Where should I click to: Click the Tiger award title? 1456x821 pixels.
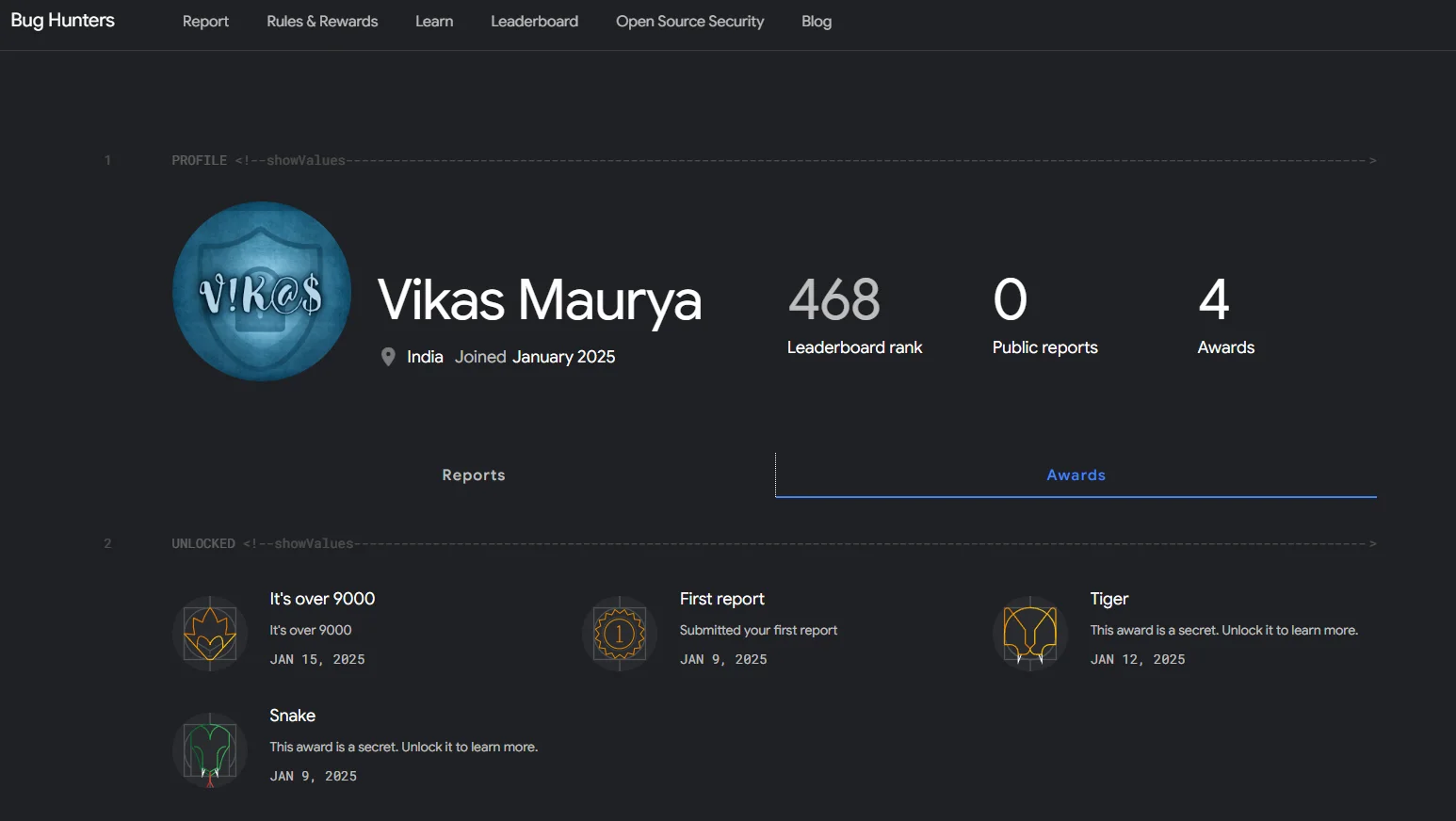click(x=1109, y=599)
